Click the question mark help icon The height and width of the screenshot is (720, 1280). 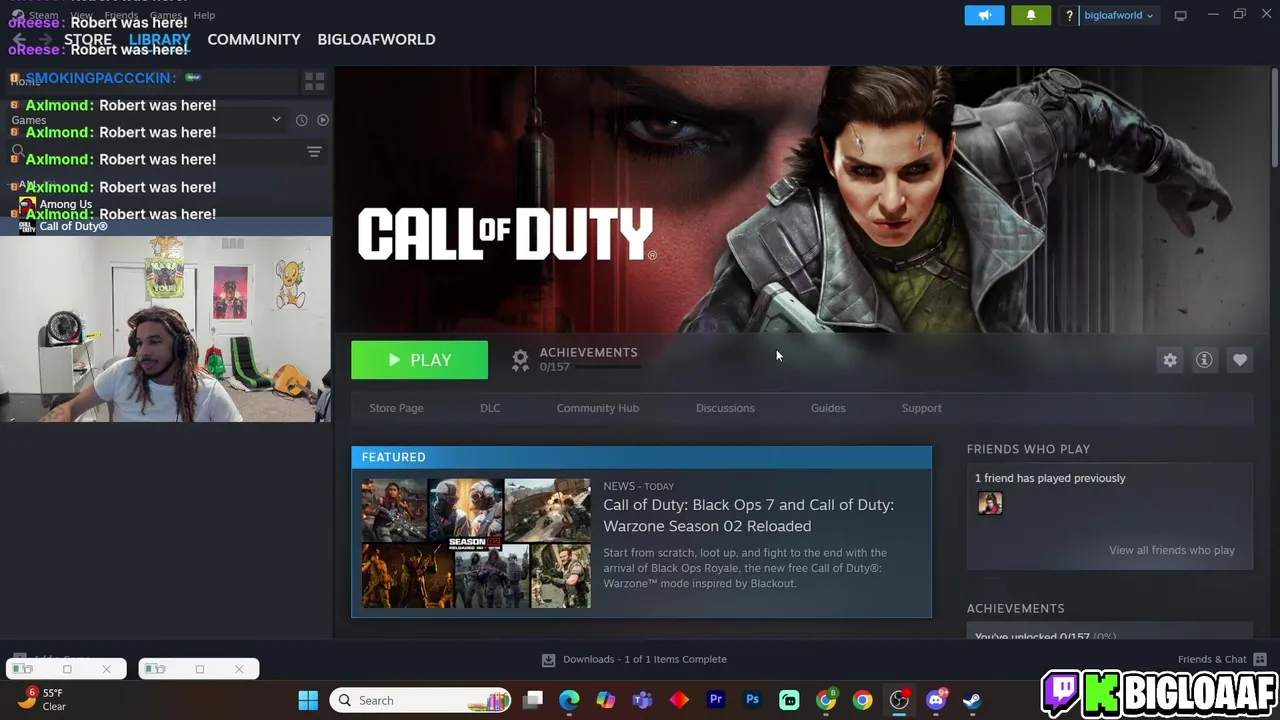point(1069,15)
